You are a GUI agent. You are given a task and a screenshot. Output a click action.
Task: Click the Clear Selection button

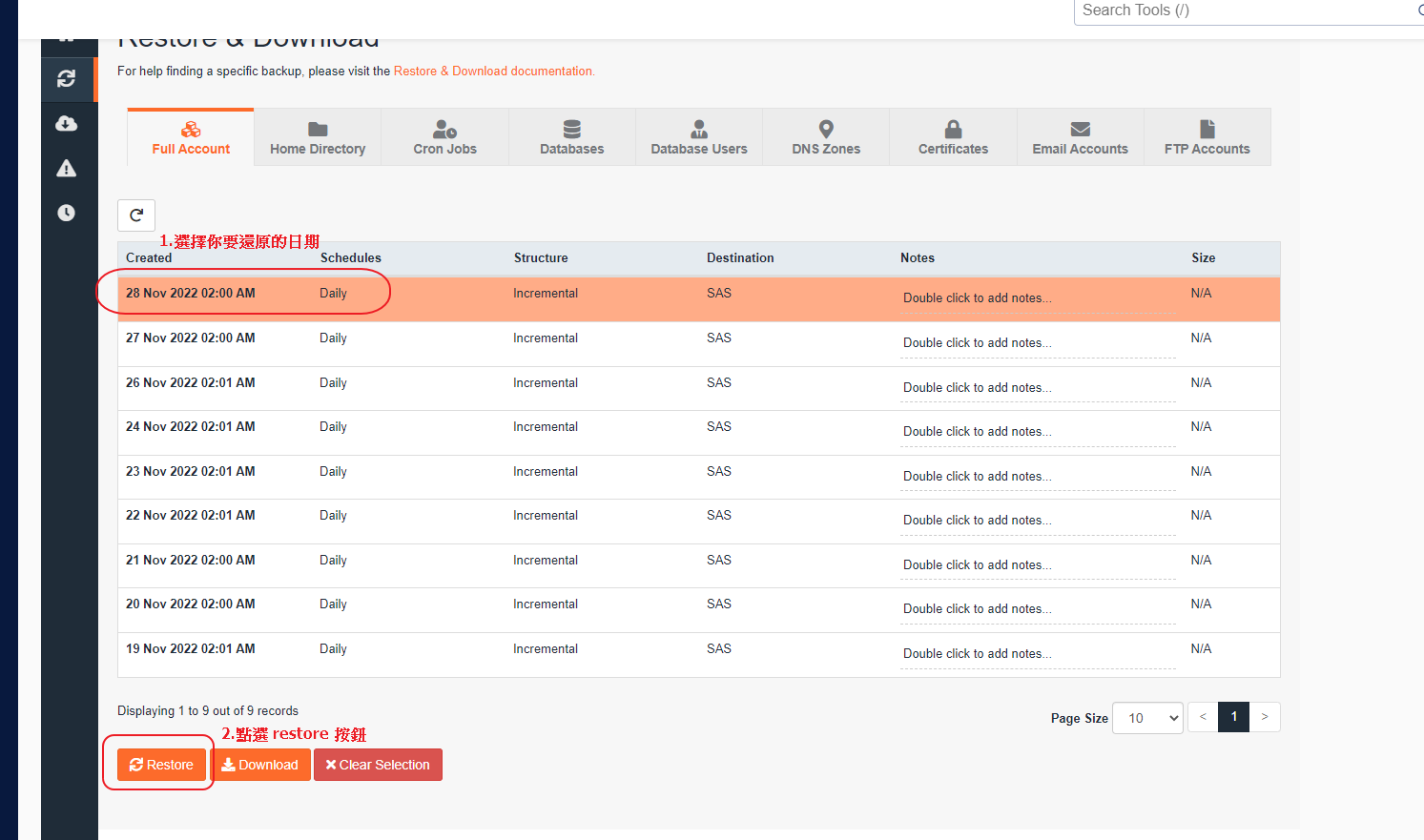coord(378,765)
